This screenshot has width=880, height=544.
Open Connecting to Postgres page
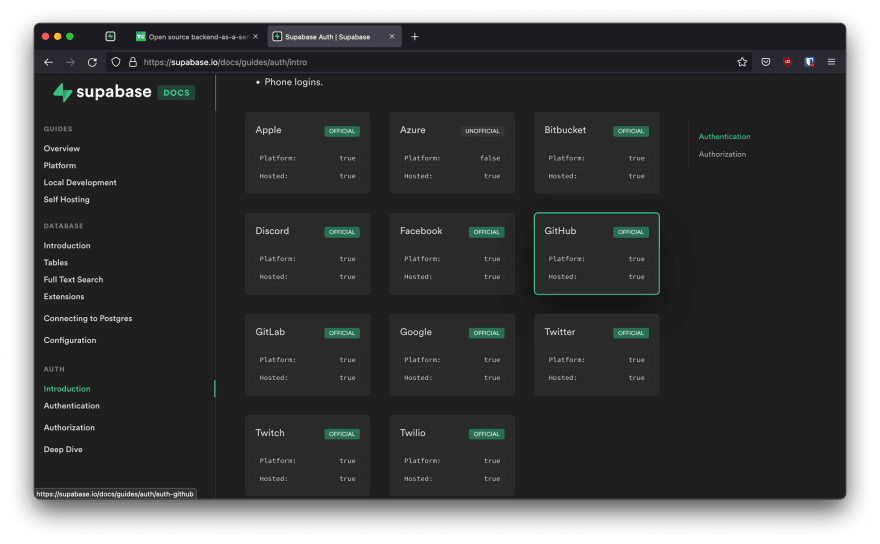tap(88, 318)
